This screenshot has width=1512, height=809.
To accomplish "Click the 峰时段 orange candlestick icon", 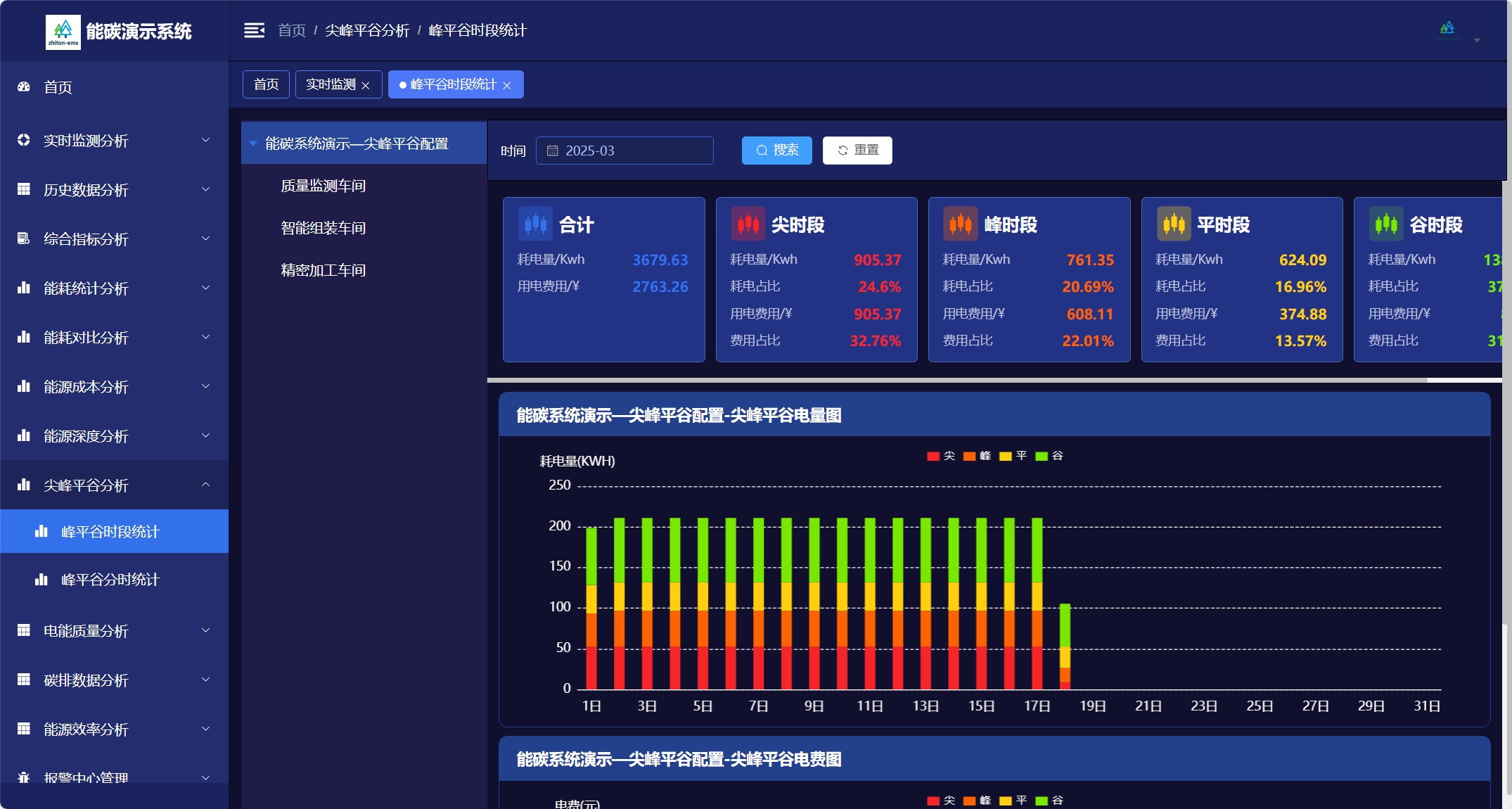I will (x=960, y=224).
